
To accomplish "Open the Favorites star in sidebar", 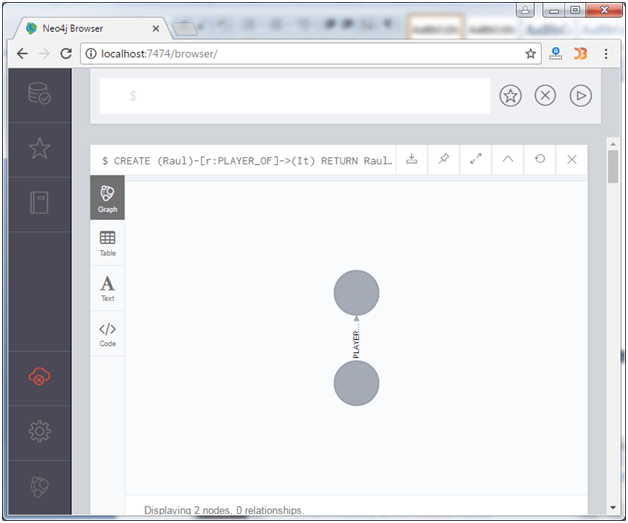I will click(39, 148).
